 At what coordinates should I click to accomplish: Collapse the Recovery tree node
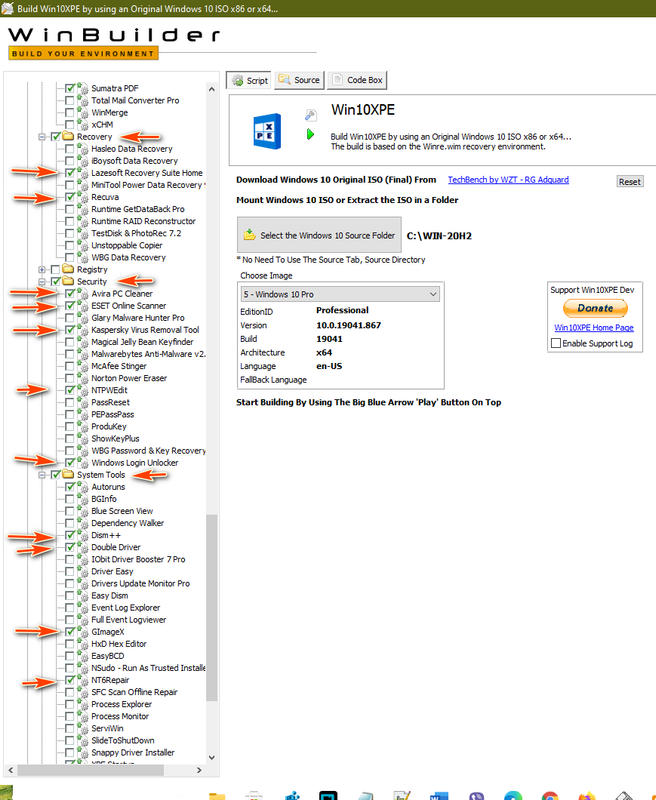pos(42,137)
